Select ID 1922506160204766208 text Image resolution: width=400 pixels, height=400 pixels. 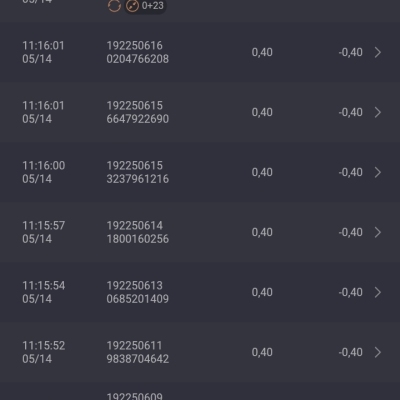pyautogui.click(x=138, y=52)
